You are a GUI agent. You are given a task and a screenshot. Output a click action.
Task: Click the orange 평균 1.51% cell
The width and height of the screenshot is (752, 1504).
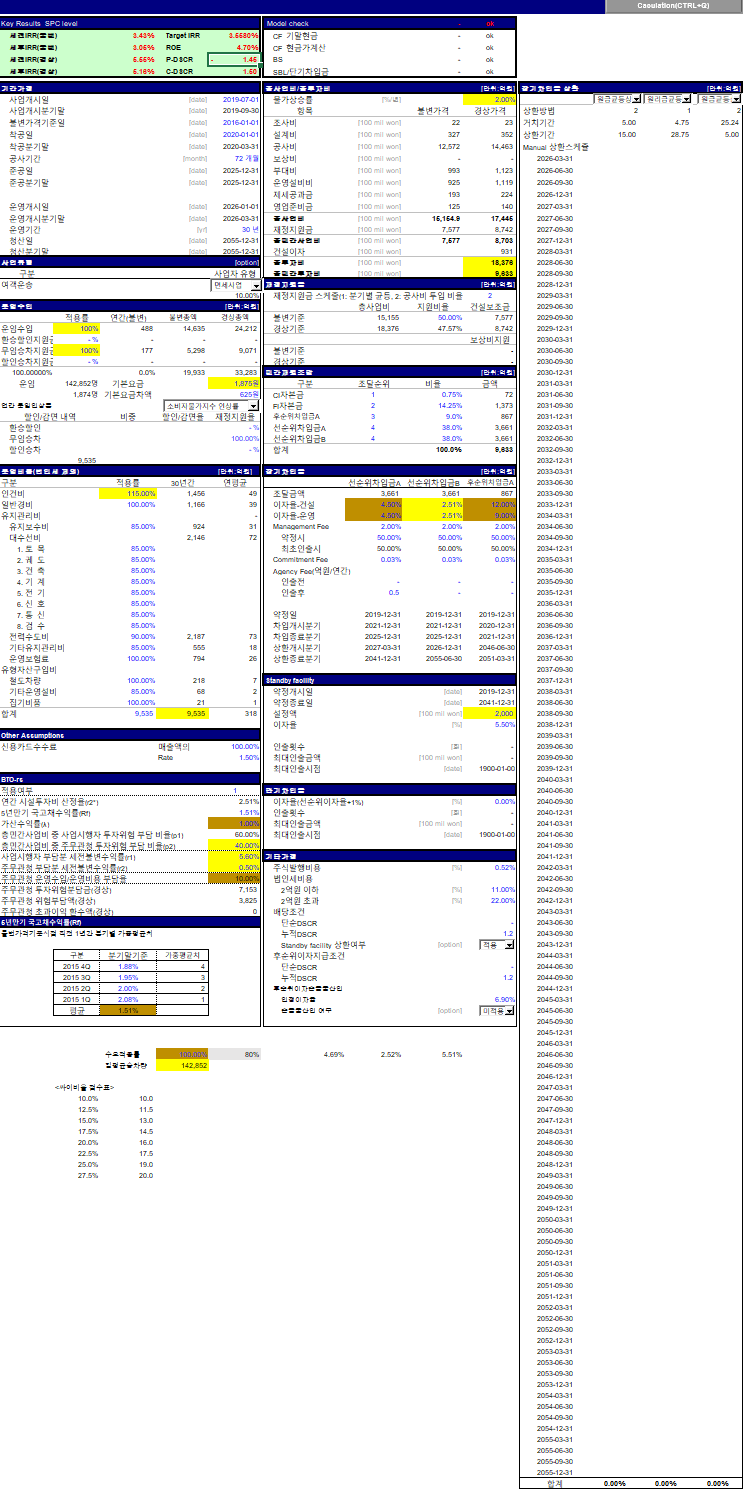[x=128, y=1010]
